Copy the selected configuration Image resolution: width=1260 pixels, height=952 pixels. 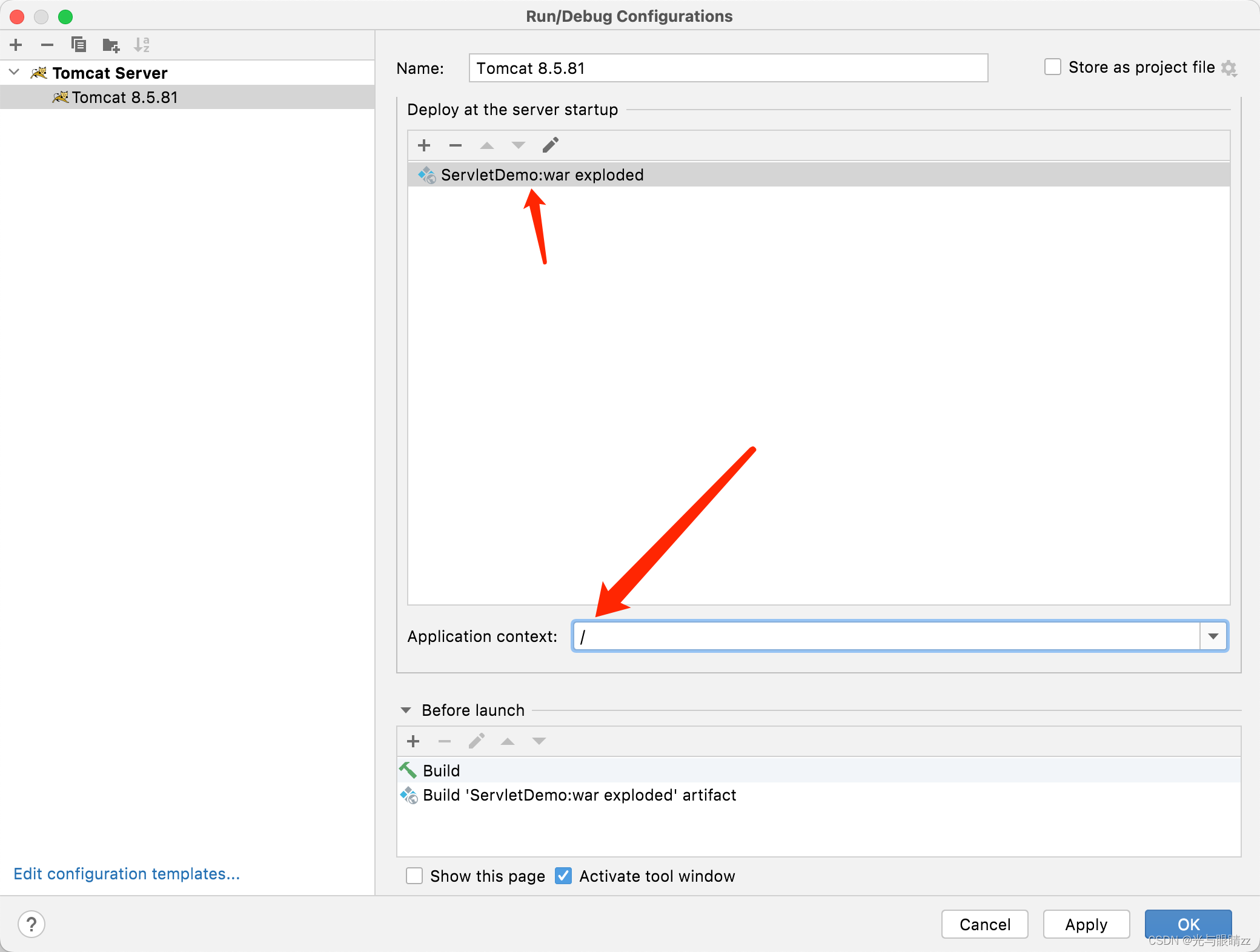point(79,44)
